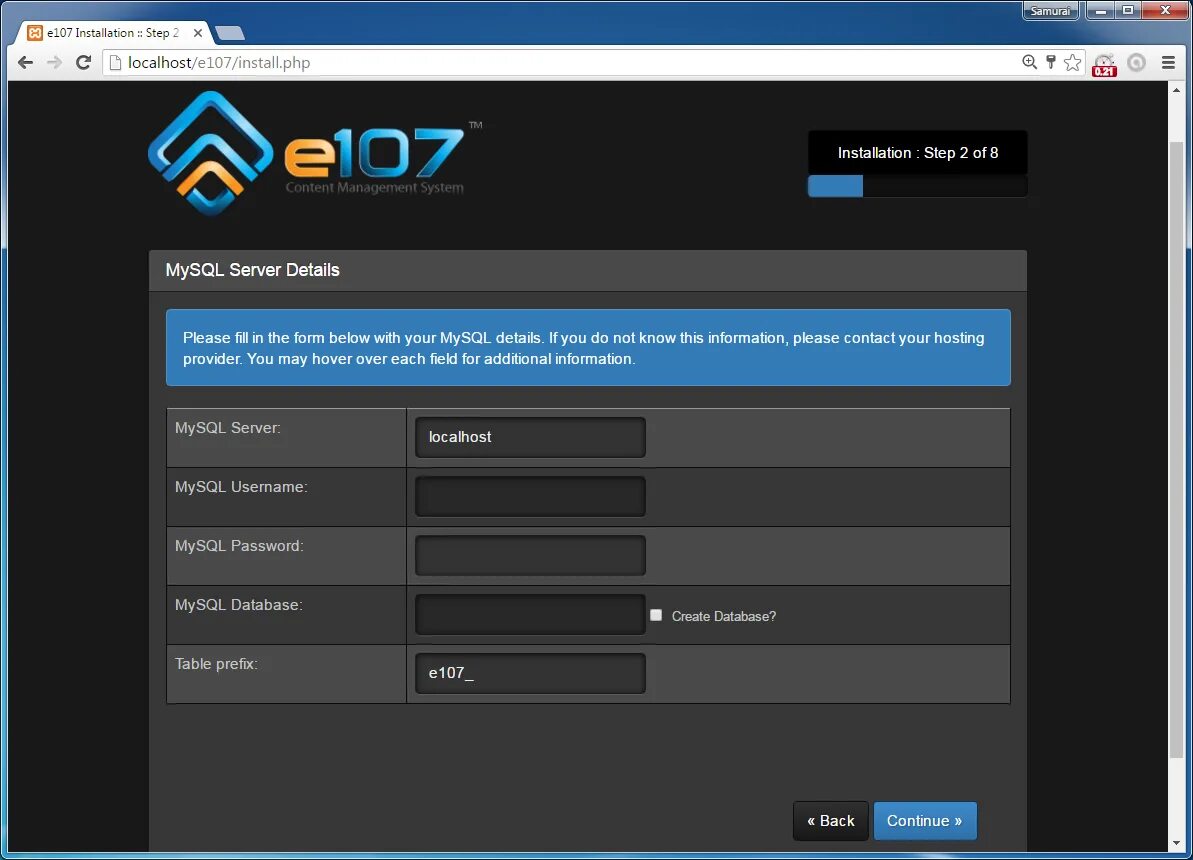Focus the MySQL Server field
Image resolution: width=1193 pixels, height=860 pixels.
(x=530, y=437)
